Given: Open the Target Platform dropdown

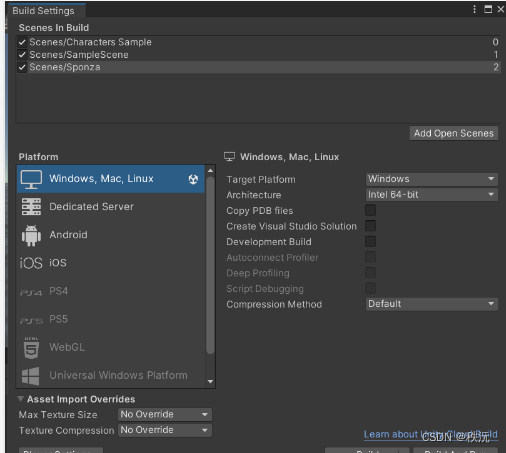Looking at the screenshot, I should 432,179.
